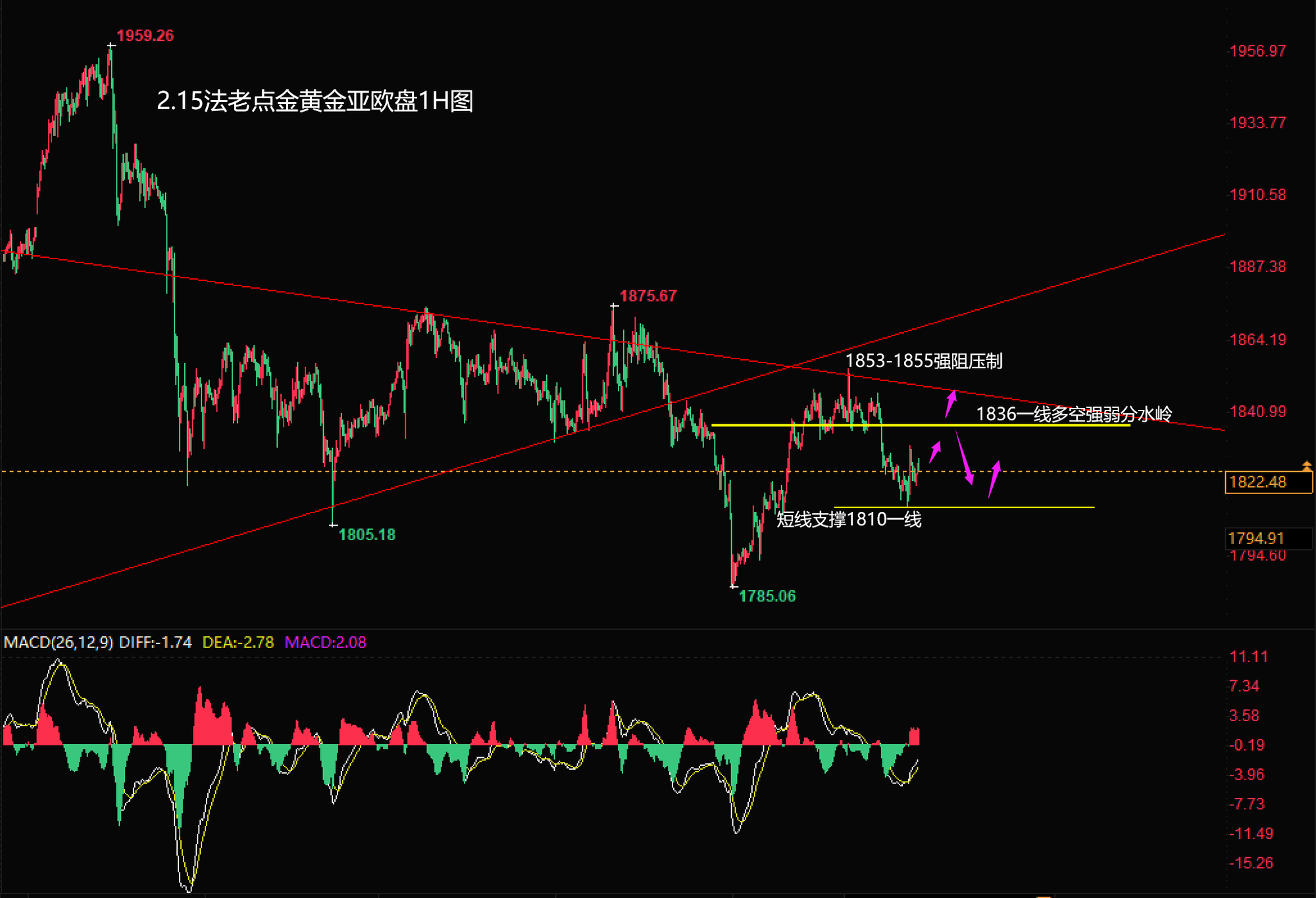Viewport: 1316px width, 898px height.
Task: Click the MACD(26,12,9) indicator label
Action: click(59, 642)
